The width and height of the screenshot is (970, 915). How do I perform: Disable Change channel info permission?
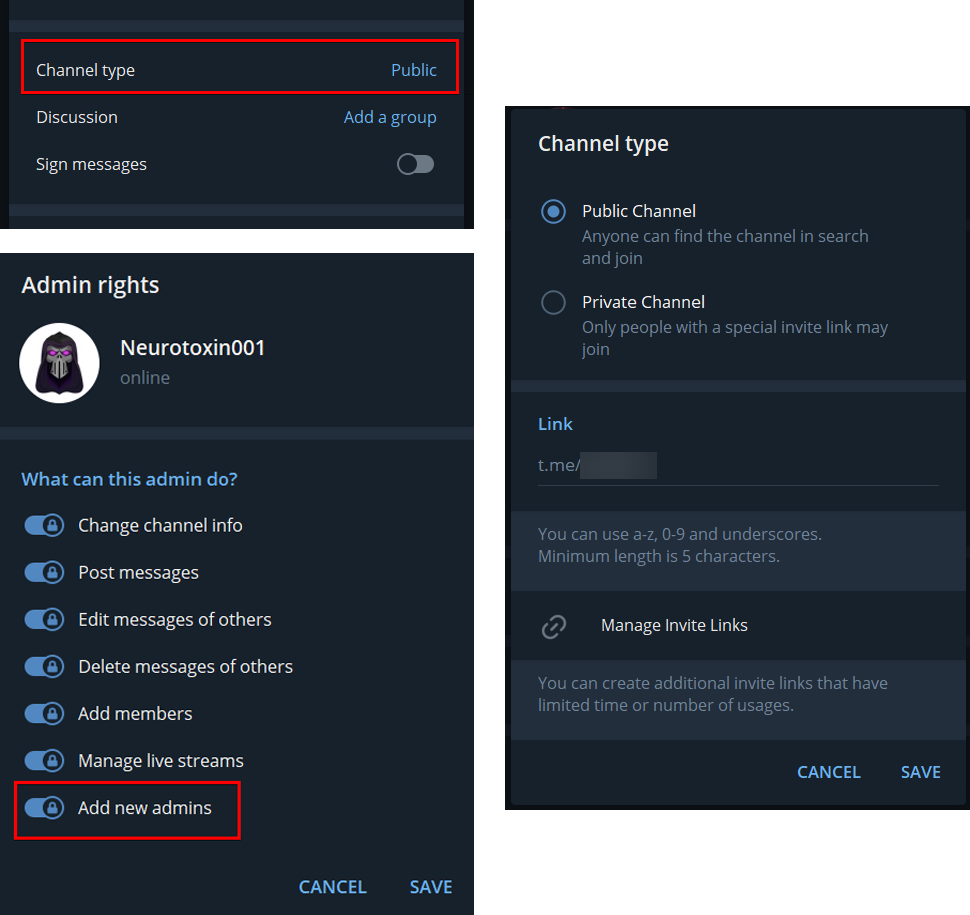(44, 525)
